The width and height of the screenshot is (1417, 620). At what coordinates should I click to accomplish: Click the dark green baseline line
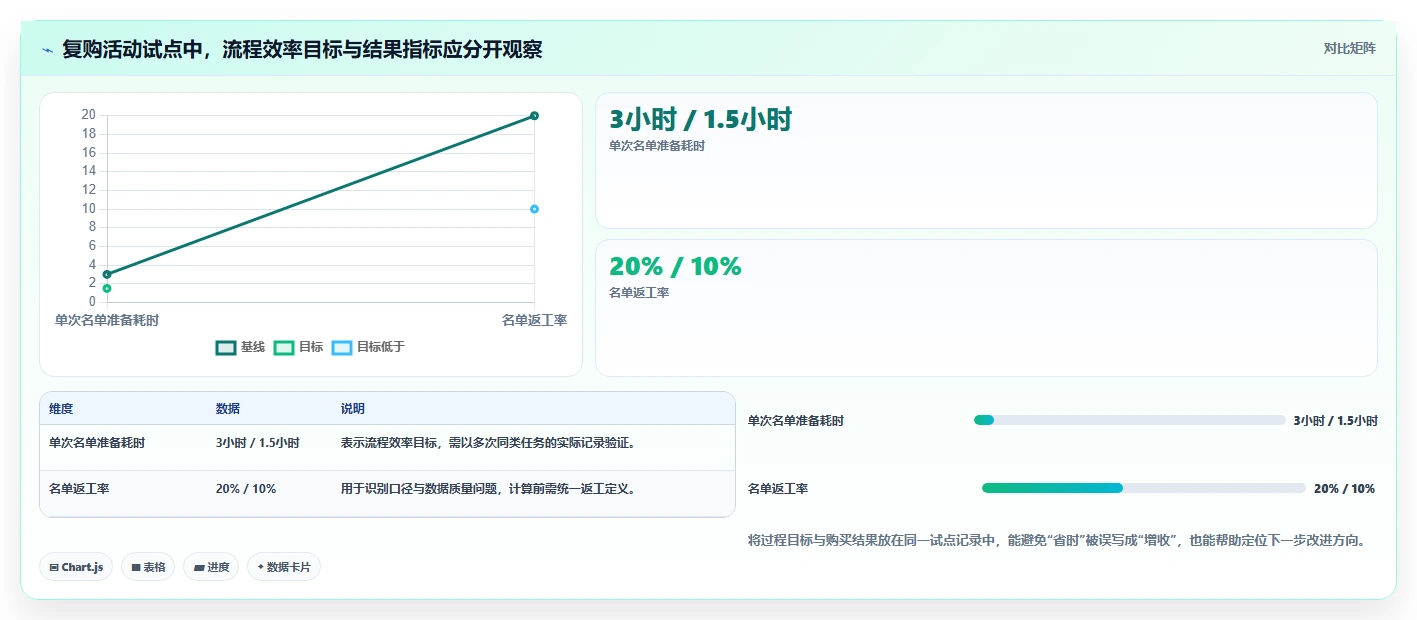[320, 195]
